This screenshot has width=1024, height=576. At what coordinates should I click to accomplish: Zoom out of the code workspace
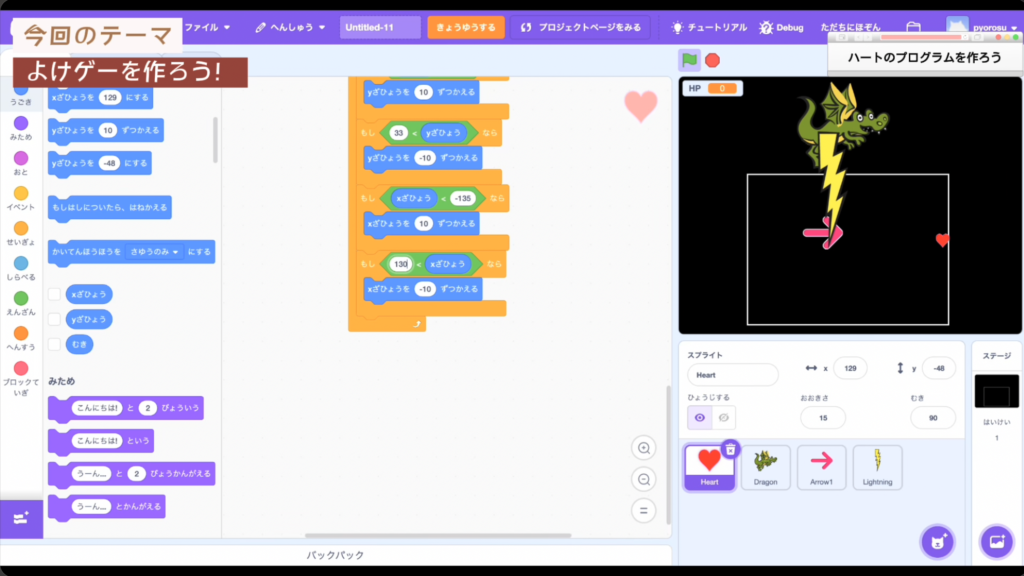644,479
